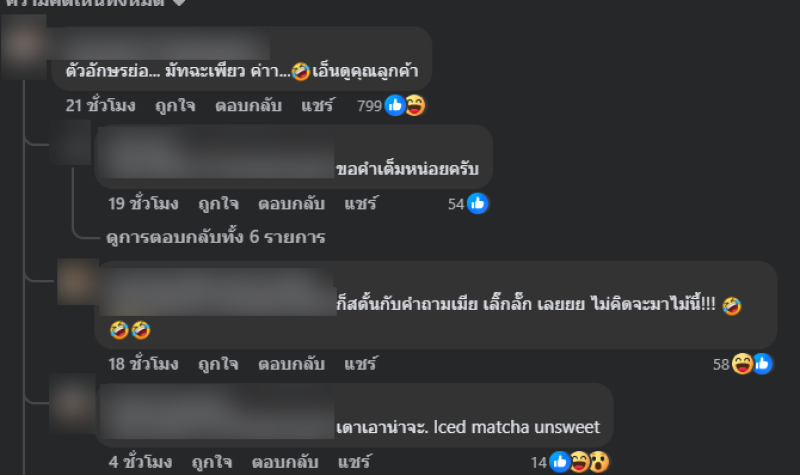The image size is (800, 475).
Task: Click the blue like icon beside 58
Action: pyautogui.click(x=762, y=364)
